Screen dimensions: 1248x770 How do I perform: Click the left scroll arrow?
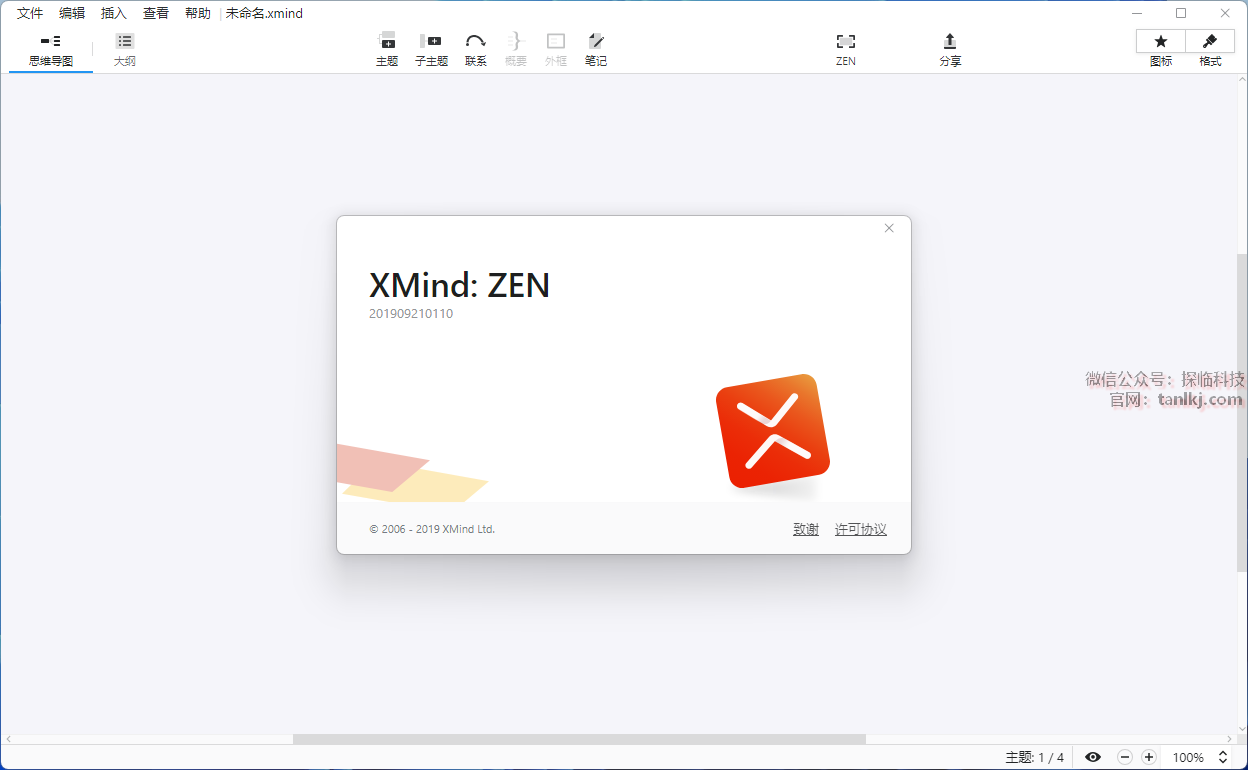[8, 739]
